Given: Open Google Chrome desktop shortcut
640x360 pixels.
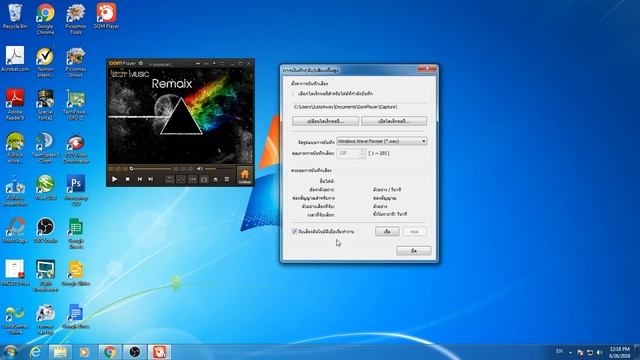Looking at the screenshot, I should coord(45,19).
